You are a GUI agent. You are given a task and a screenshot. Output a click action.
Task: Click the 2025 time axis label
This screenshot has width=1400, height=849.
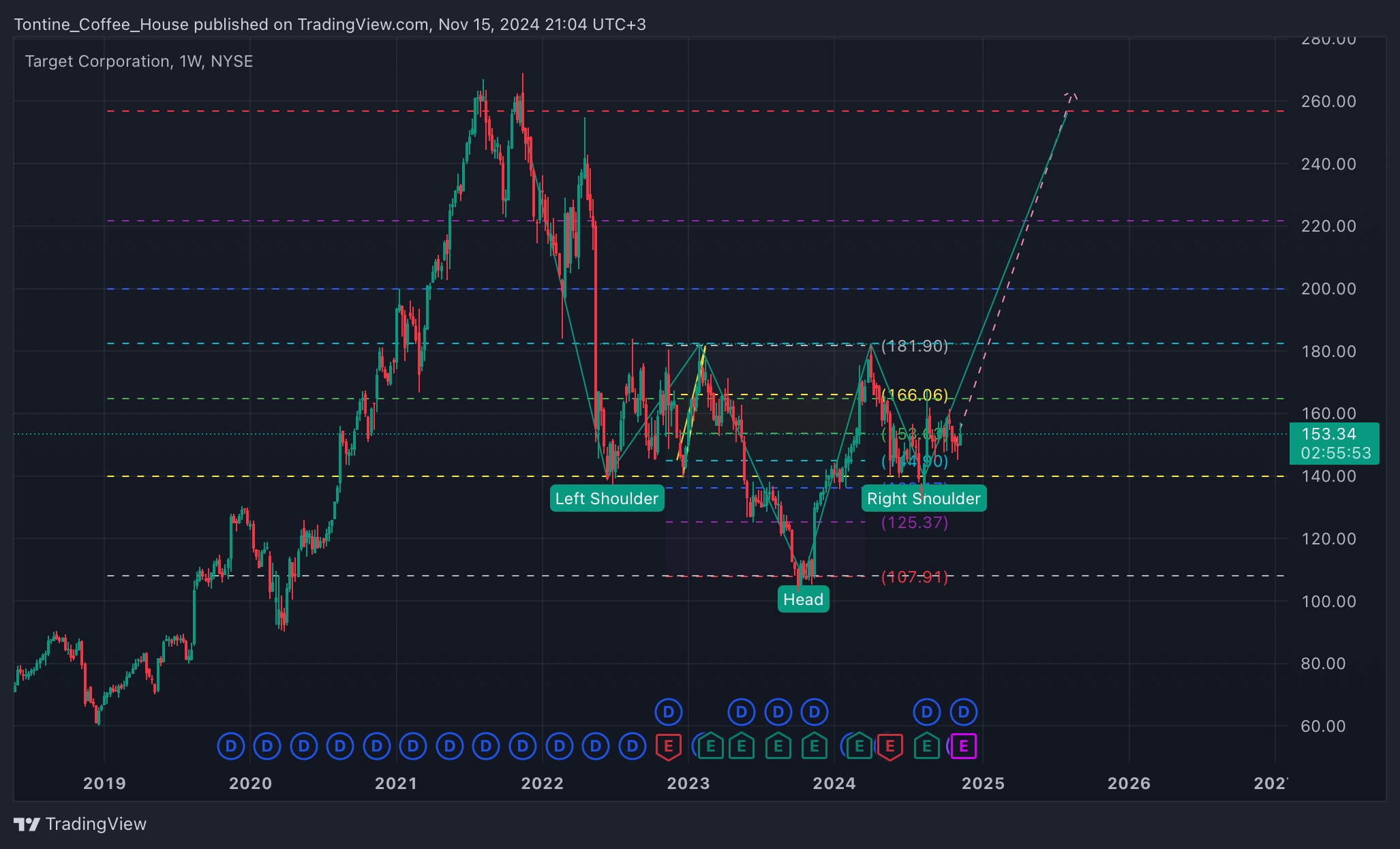tap(983, 784)
